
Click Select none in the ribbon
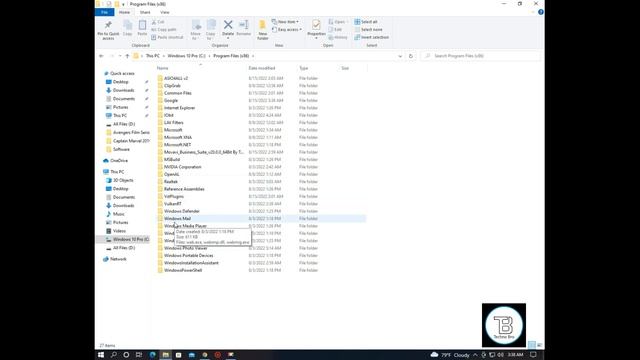[x=369, y=29]
